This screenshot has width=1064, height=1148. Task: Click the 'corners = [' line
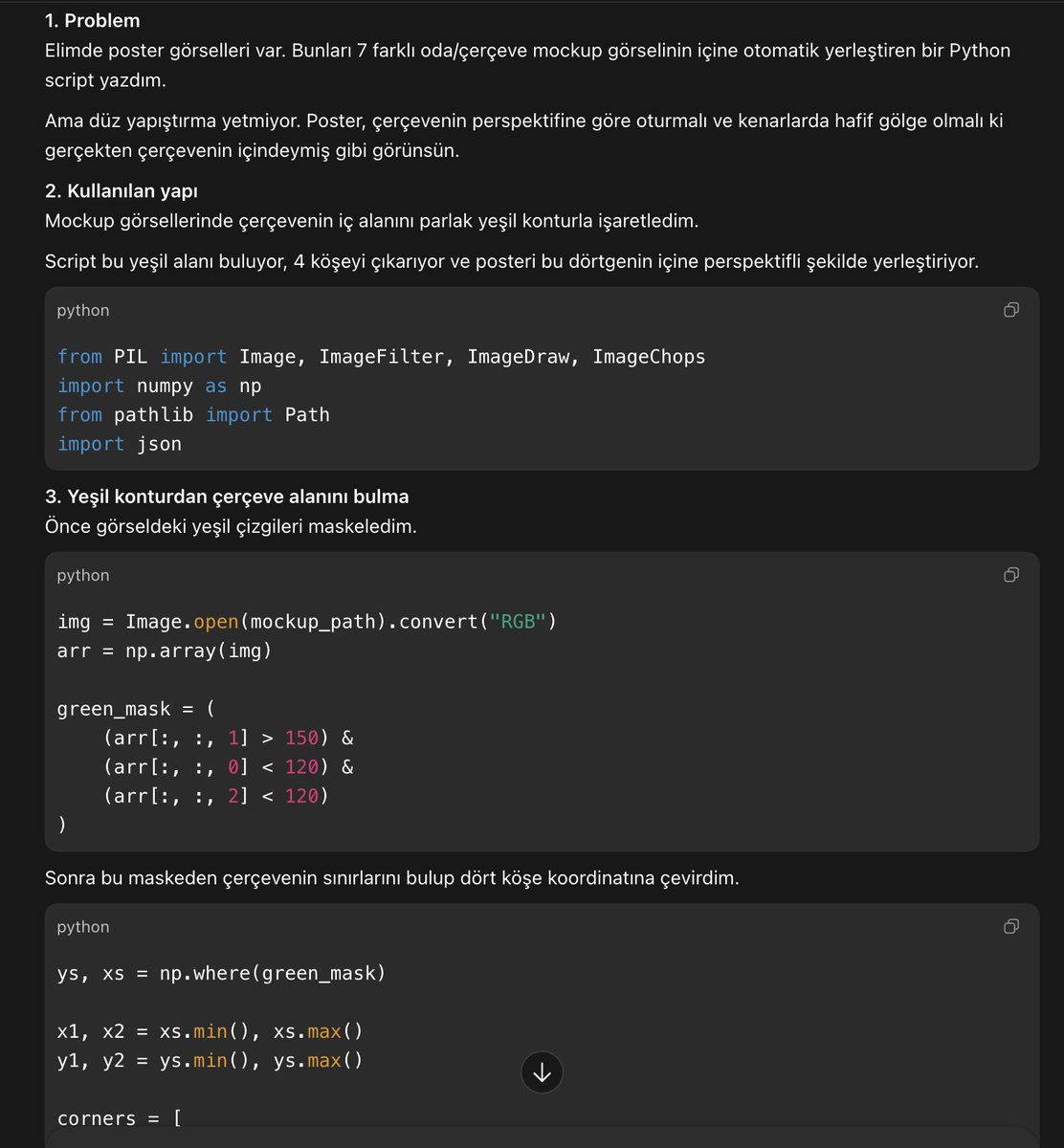tap(120, 1118)
